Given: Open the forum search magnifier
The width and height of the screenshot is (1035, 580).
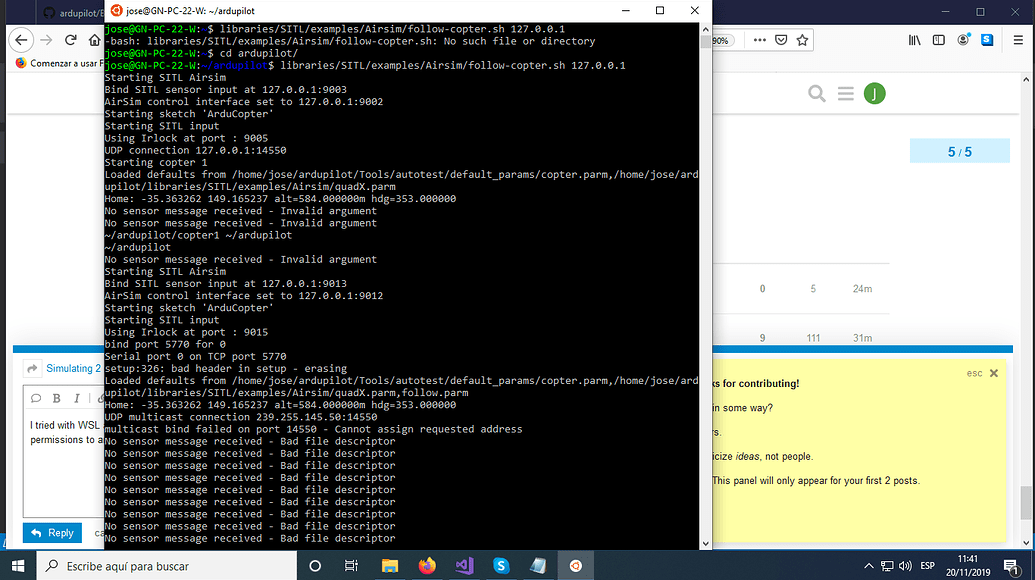Looking at the screenshot, I should [817, 92].
